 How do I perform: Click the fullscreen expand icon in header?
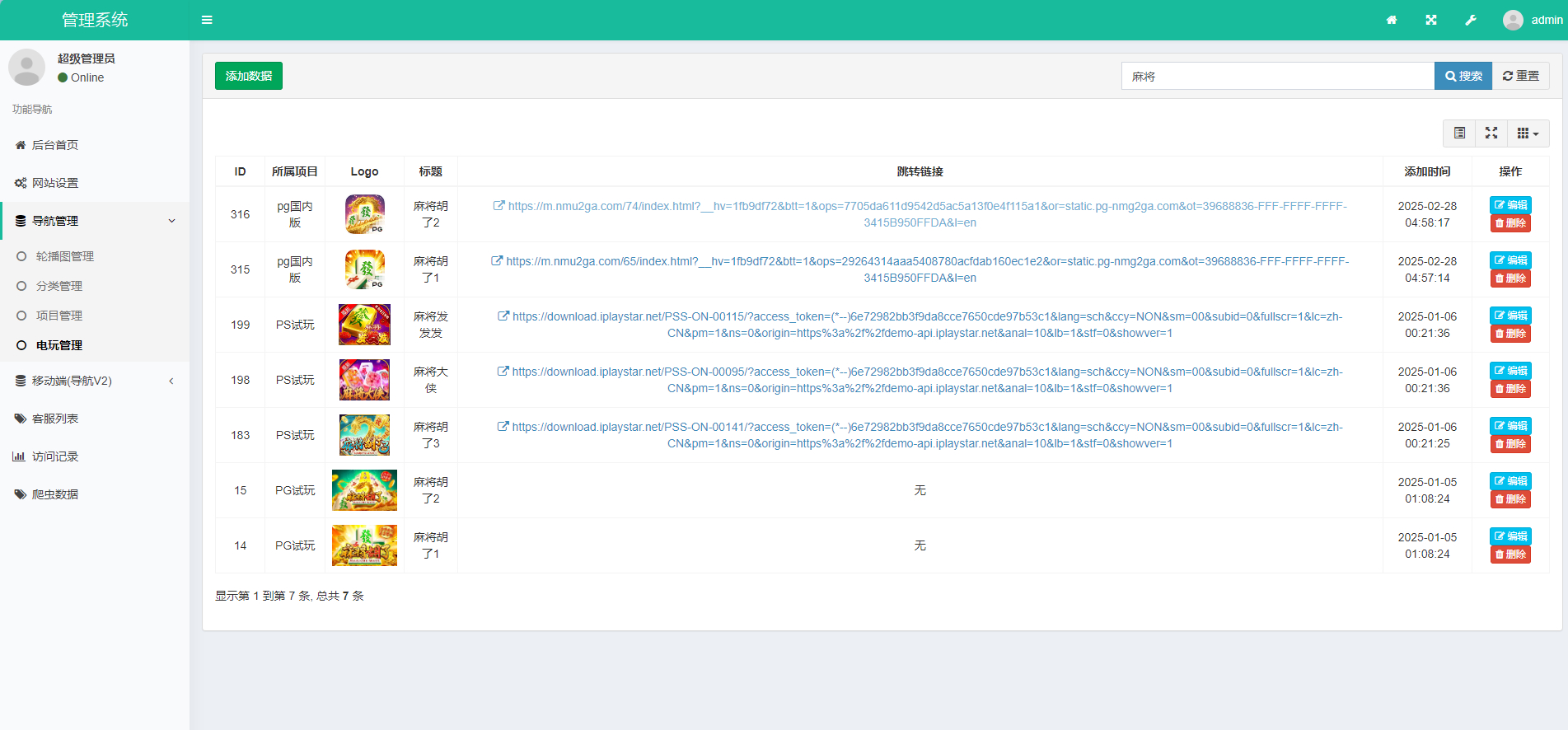1431,20
